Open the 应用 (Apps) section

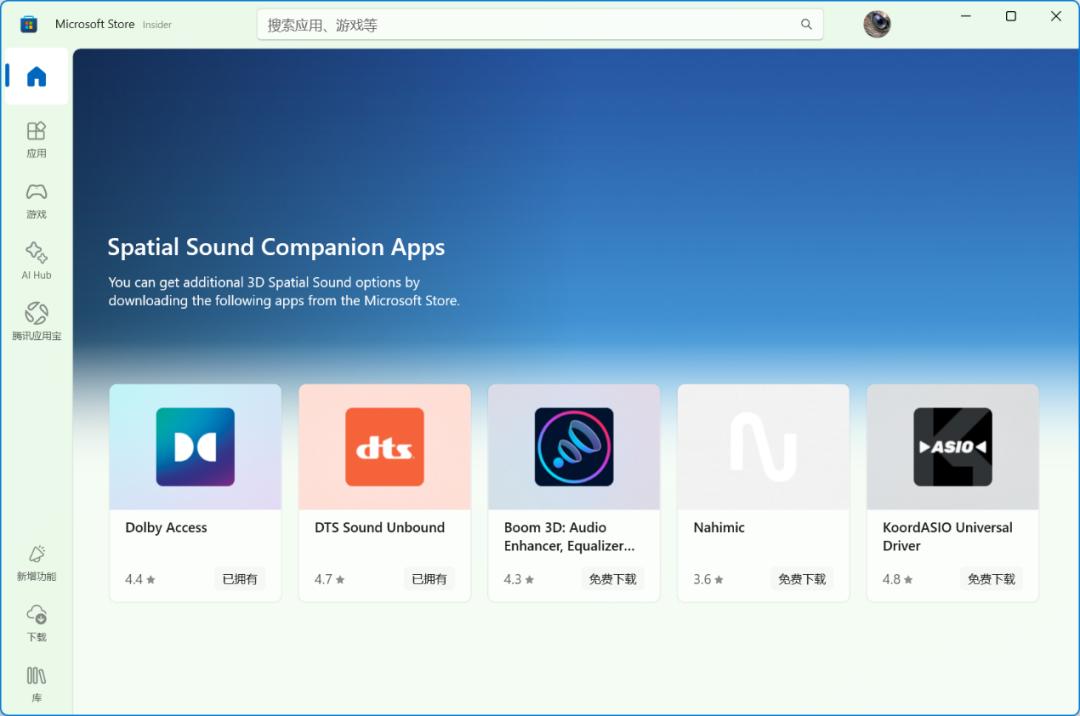point(36,140)
